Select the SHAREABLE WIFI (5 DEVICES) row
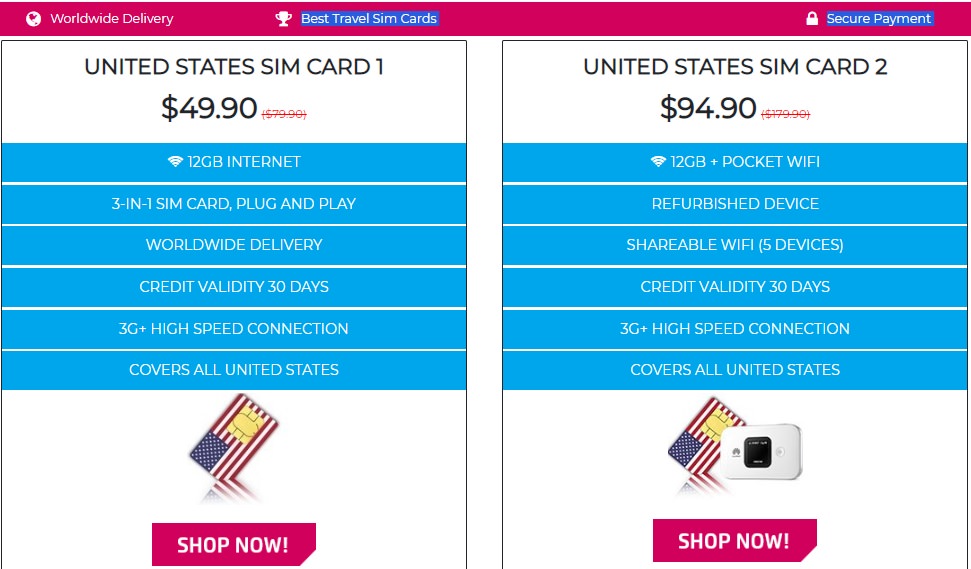 735,245
